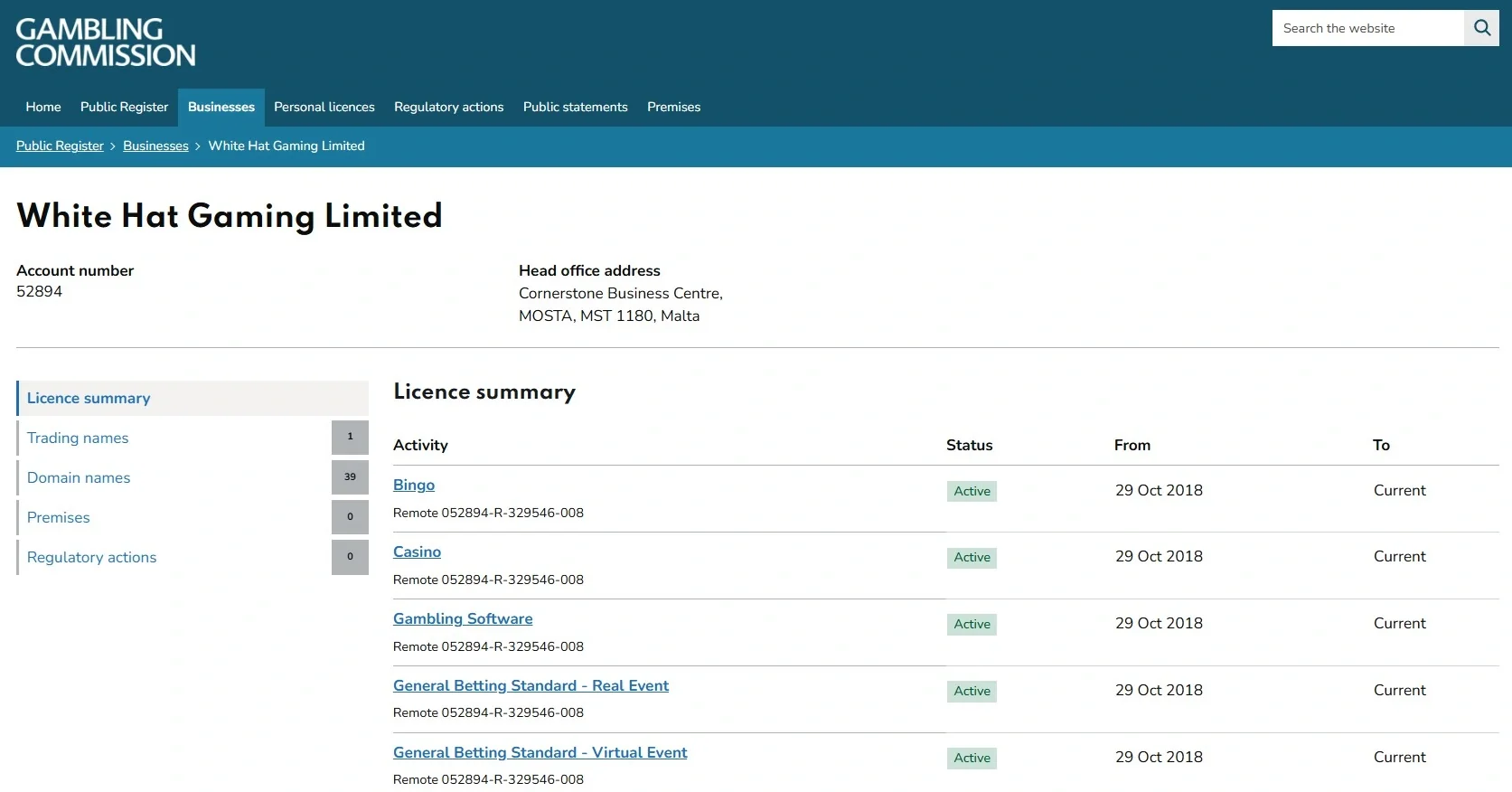This screenshot has height=792, width=1512.
Task: Open Personal licences navigation item
Action: (324, 107)
